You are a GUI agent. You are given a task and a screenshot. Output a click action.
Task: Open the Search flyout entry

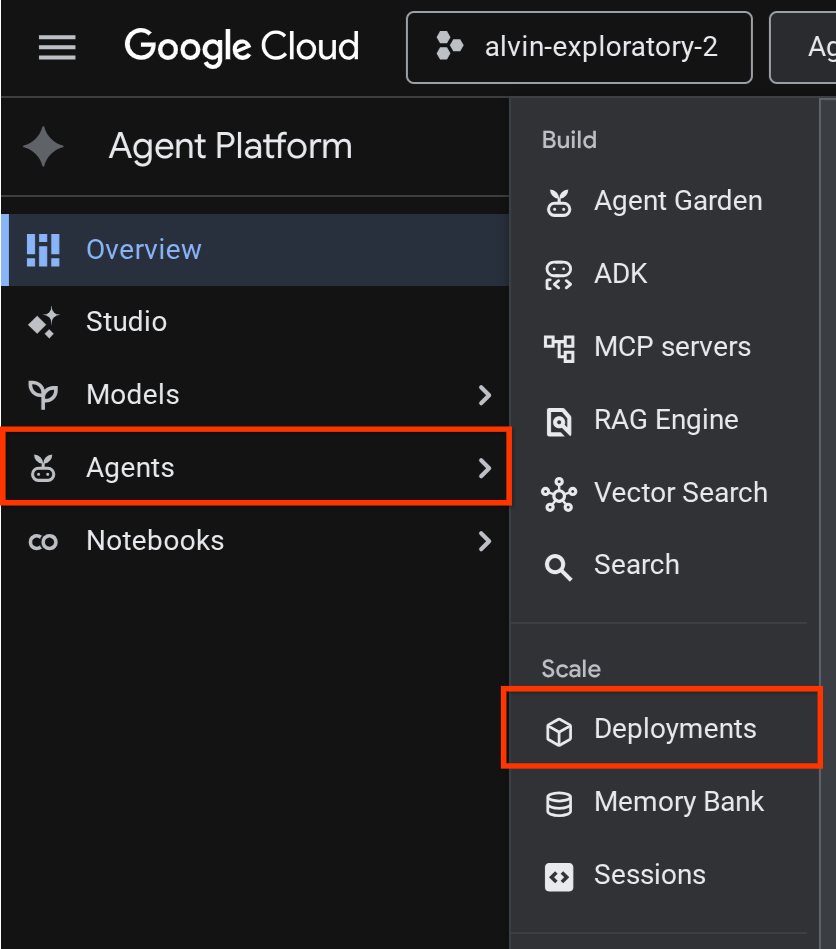tap(664, 565)
